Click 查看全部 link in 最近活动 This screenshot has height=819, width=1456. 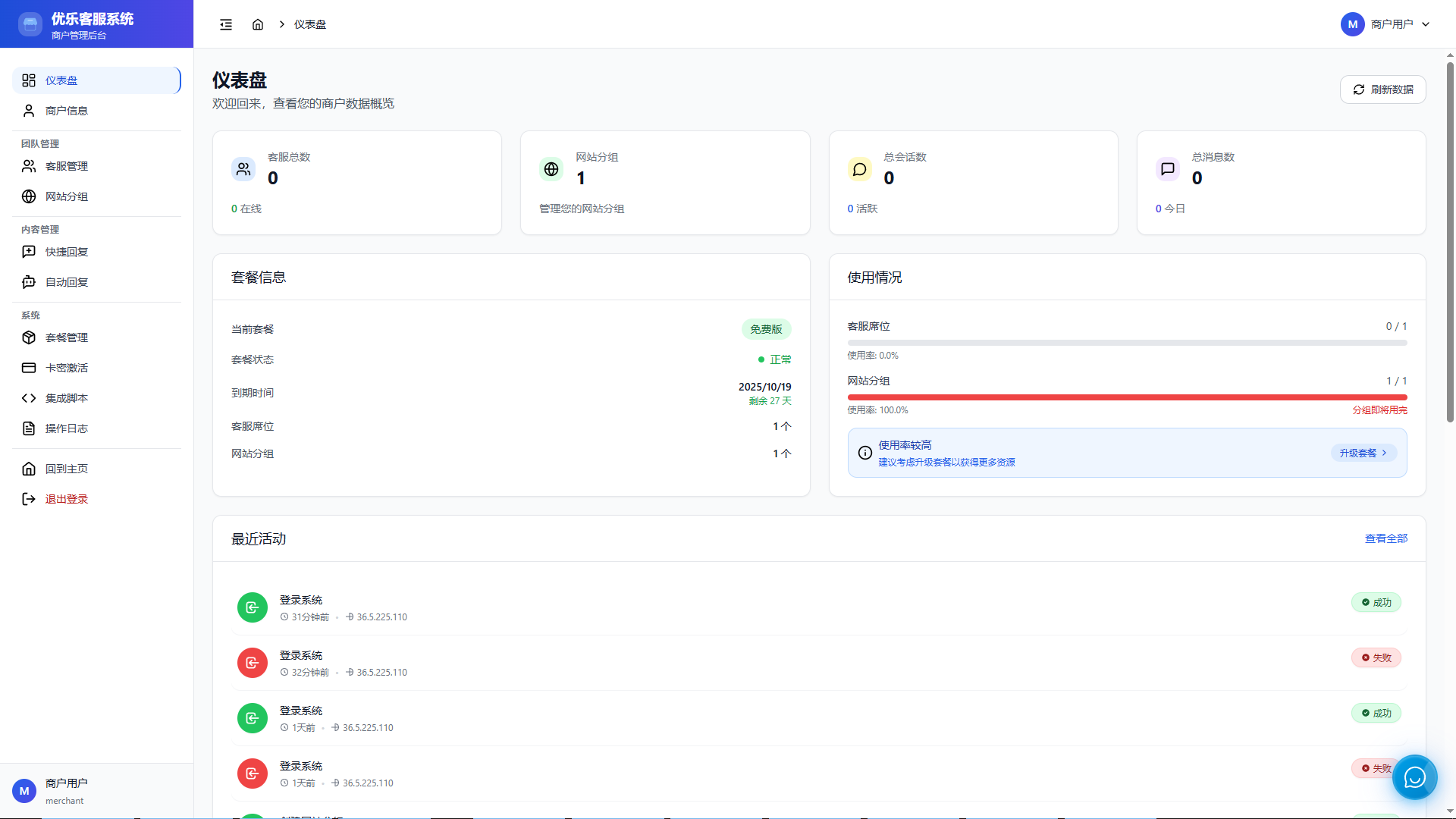pyautogui.click(x=1385, y=538)
